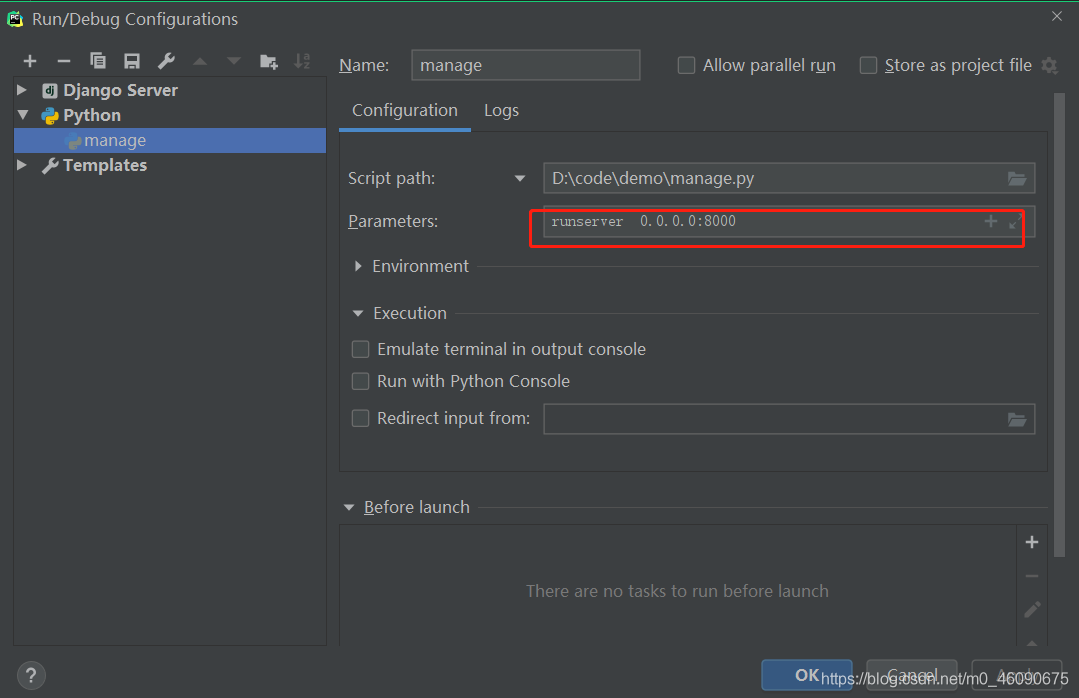
Task: Remove before launch task minus icon
Action: tap(1032, 576)
